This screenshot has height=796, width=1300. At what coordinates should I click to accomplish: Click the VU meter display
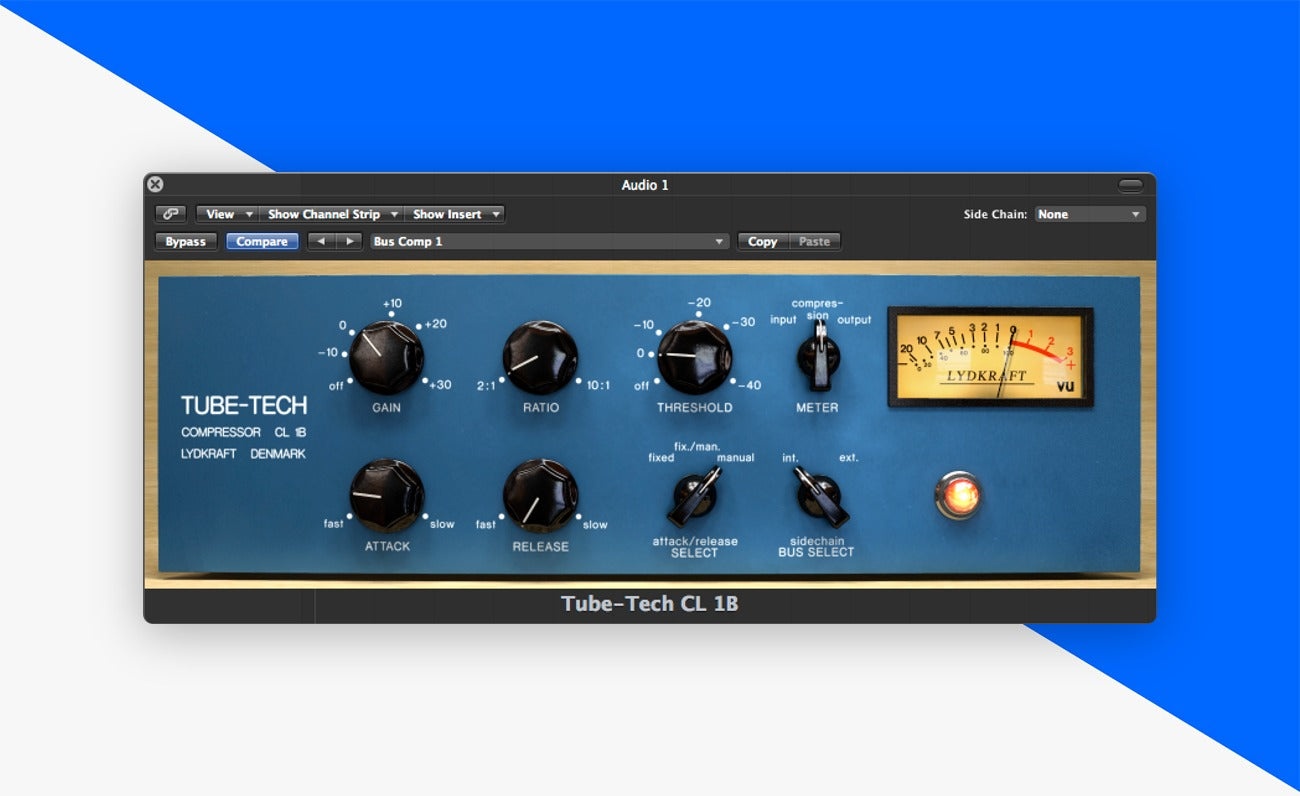click(990, 357)
